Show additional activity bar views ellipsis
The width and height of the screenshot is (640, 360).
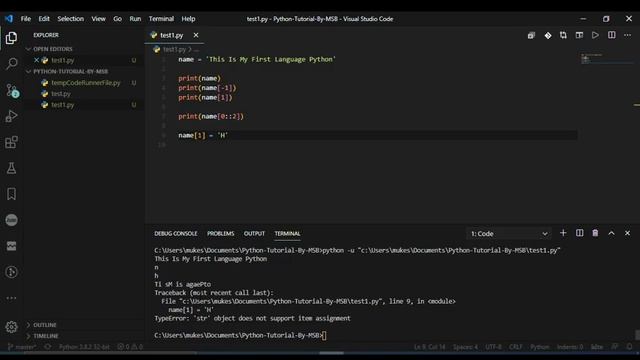coord(11,298)
